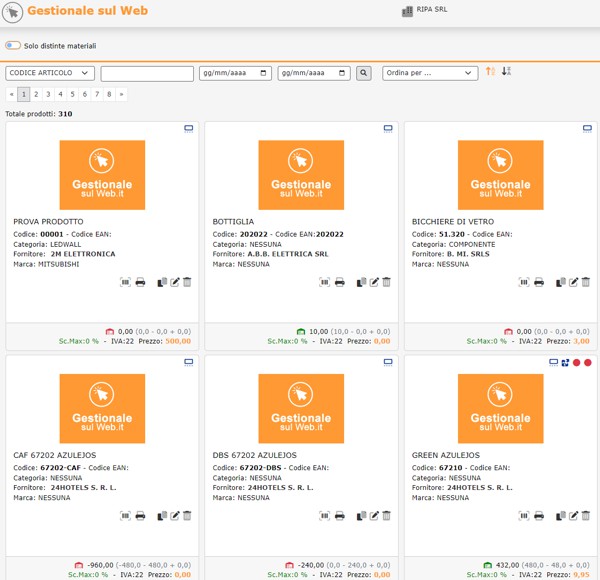This screenshot has height=580, width=600.
Task: Print the BOTTIGLIA item
Action: coord(340,282)
